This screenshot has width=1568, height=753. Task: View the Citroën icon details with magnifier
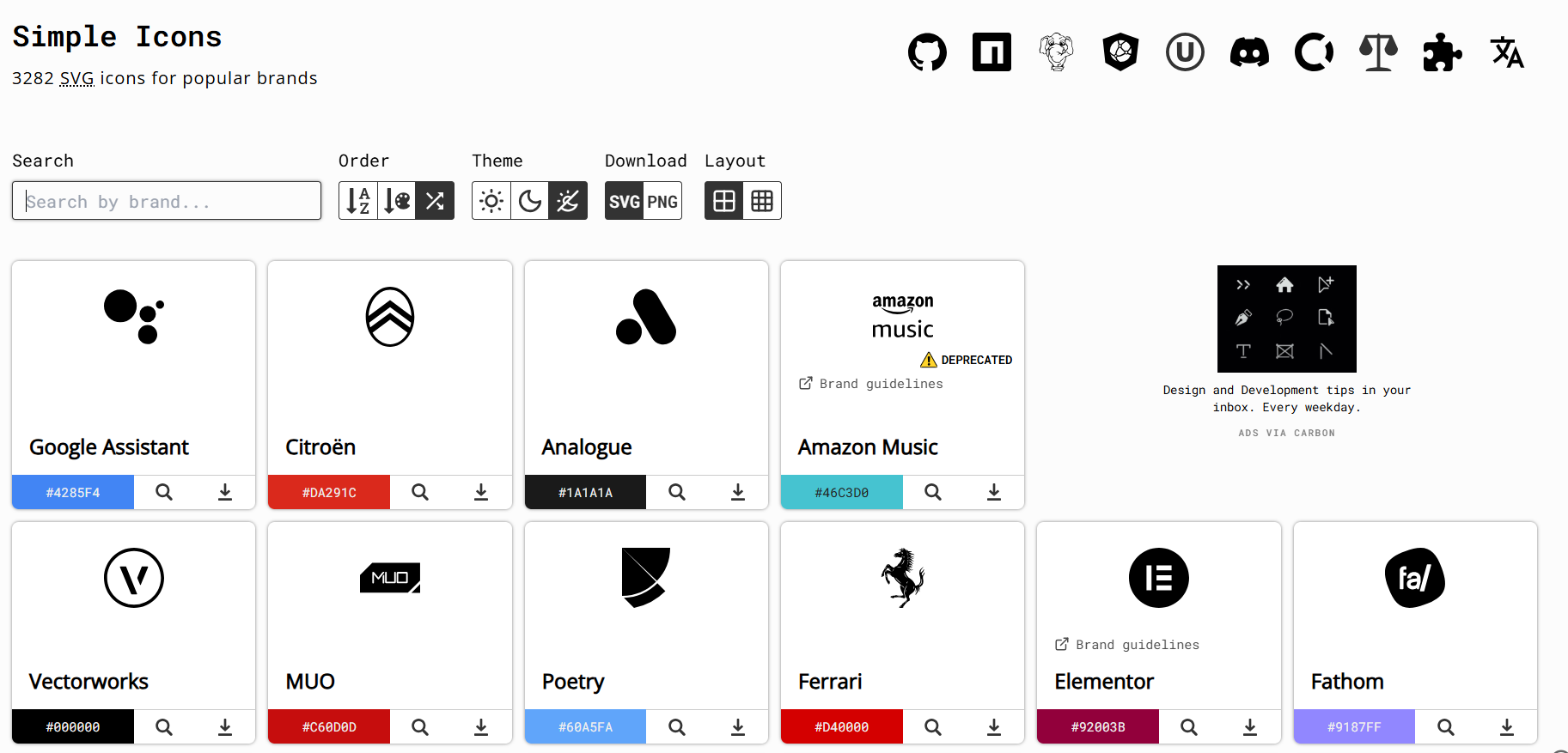click(x=420, y=492)
